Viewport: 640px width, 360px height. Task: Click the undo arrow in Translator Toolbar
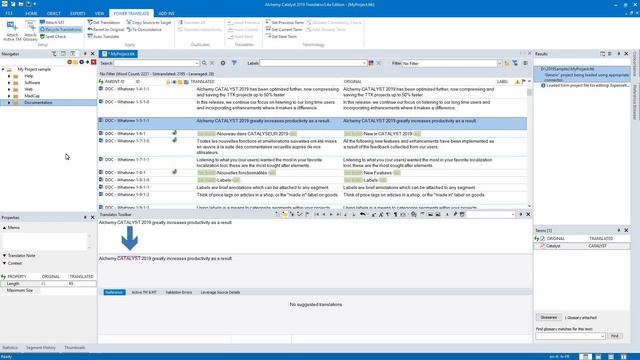point(362,214)
